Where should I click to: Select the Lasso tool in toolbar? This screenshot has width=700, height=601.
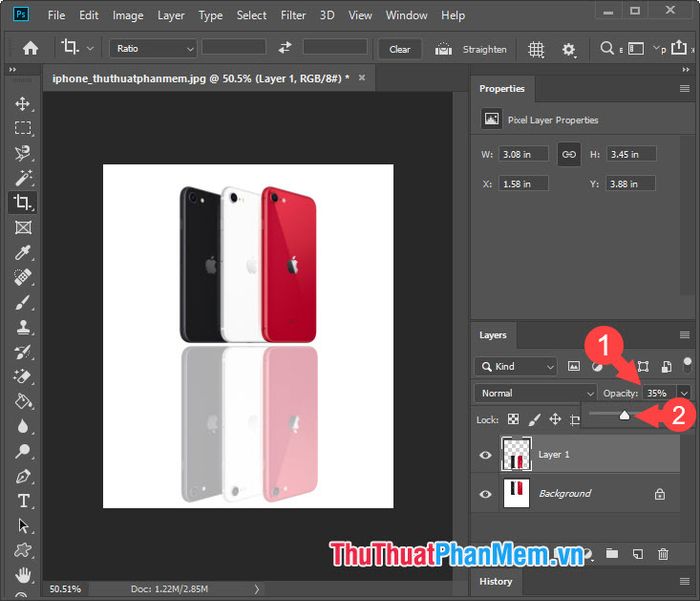[x=22, y=153]
